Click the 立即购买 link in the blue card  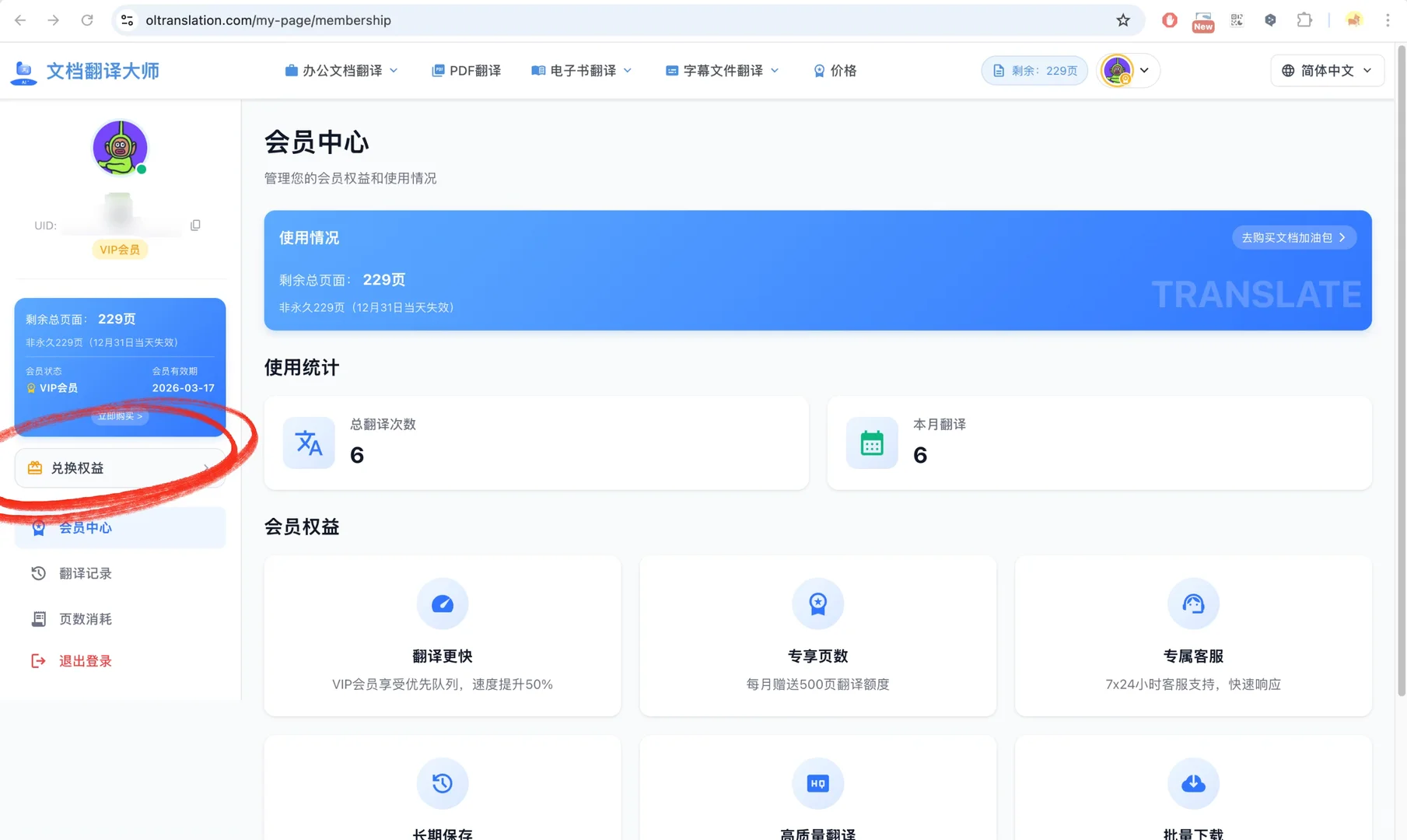(x=119, y=416)
